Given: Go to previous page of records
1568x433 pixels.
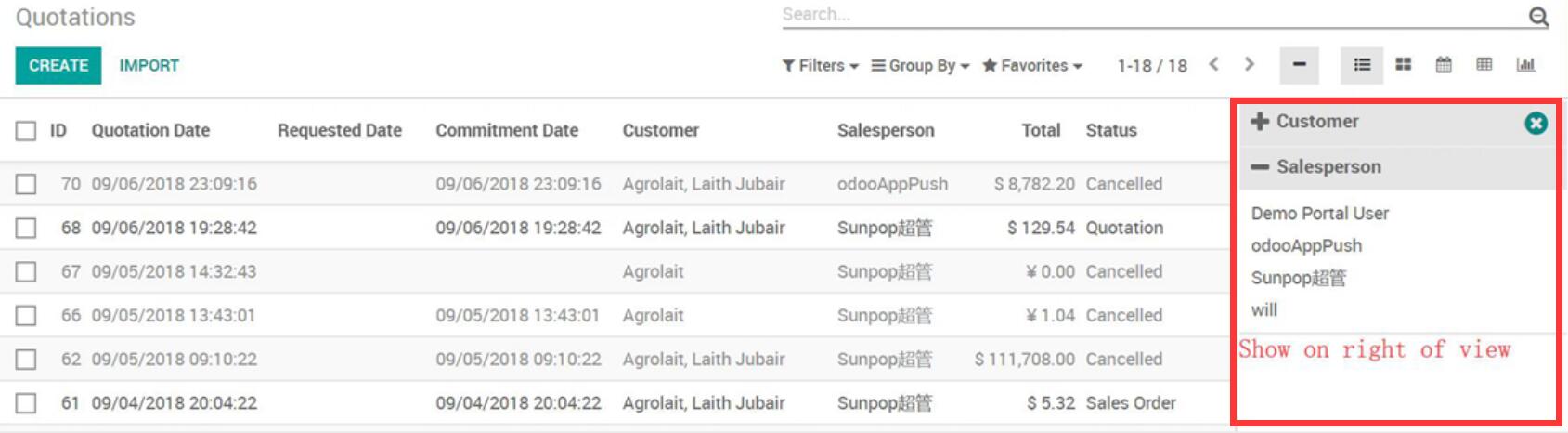Looking at the screenshot, I should (1213, 64).
